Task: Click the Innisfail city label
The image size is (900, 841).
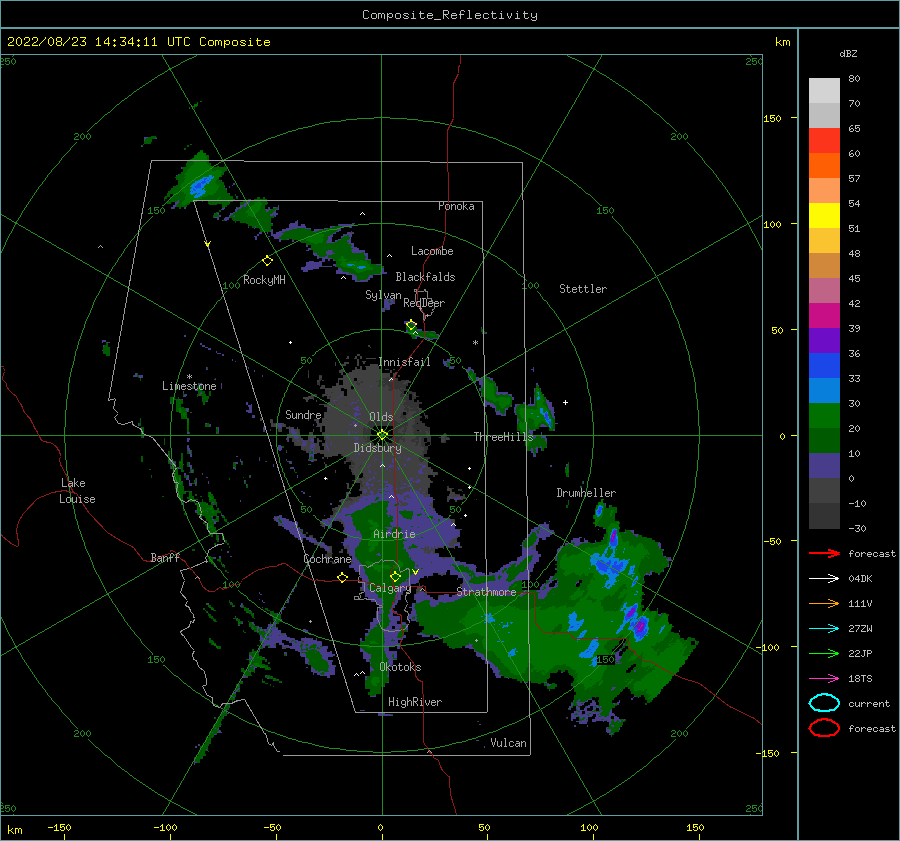Action: click(x=405, y=362)
